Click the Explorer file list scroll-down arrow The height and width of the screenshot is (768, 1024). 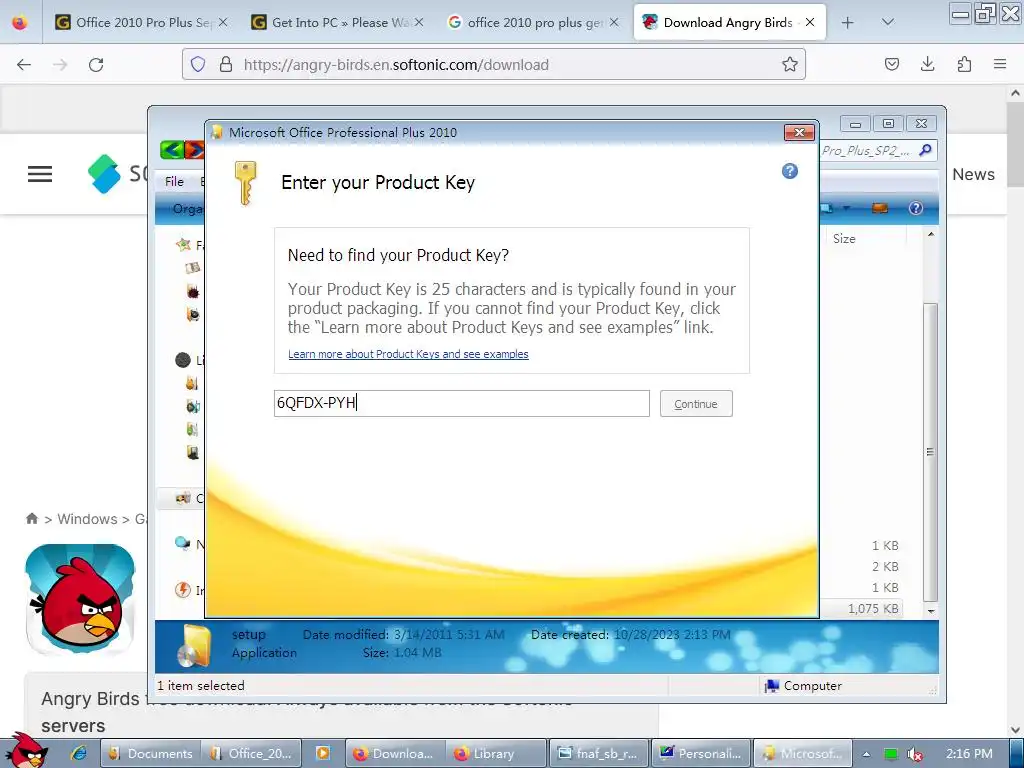coord(931,611)
